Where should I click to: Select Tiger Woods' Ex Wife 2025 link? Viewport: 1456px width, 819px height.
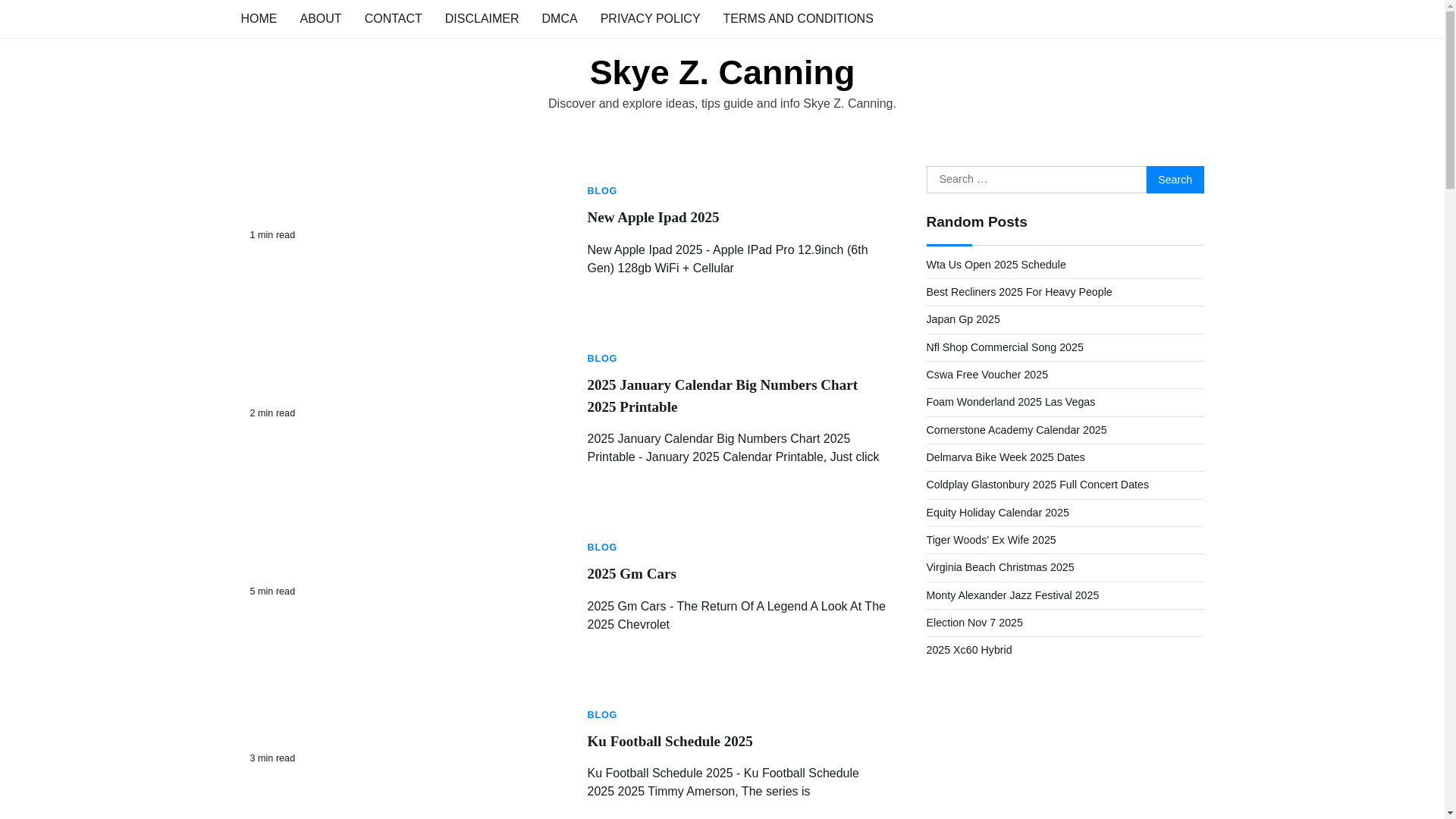pos(990,540)
